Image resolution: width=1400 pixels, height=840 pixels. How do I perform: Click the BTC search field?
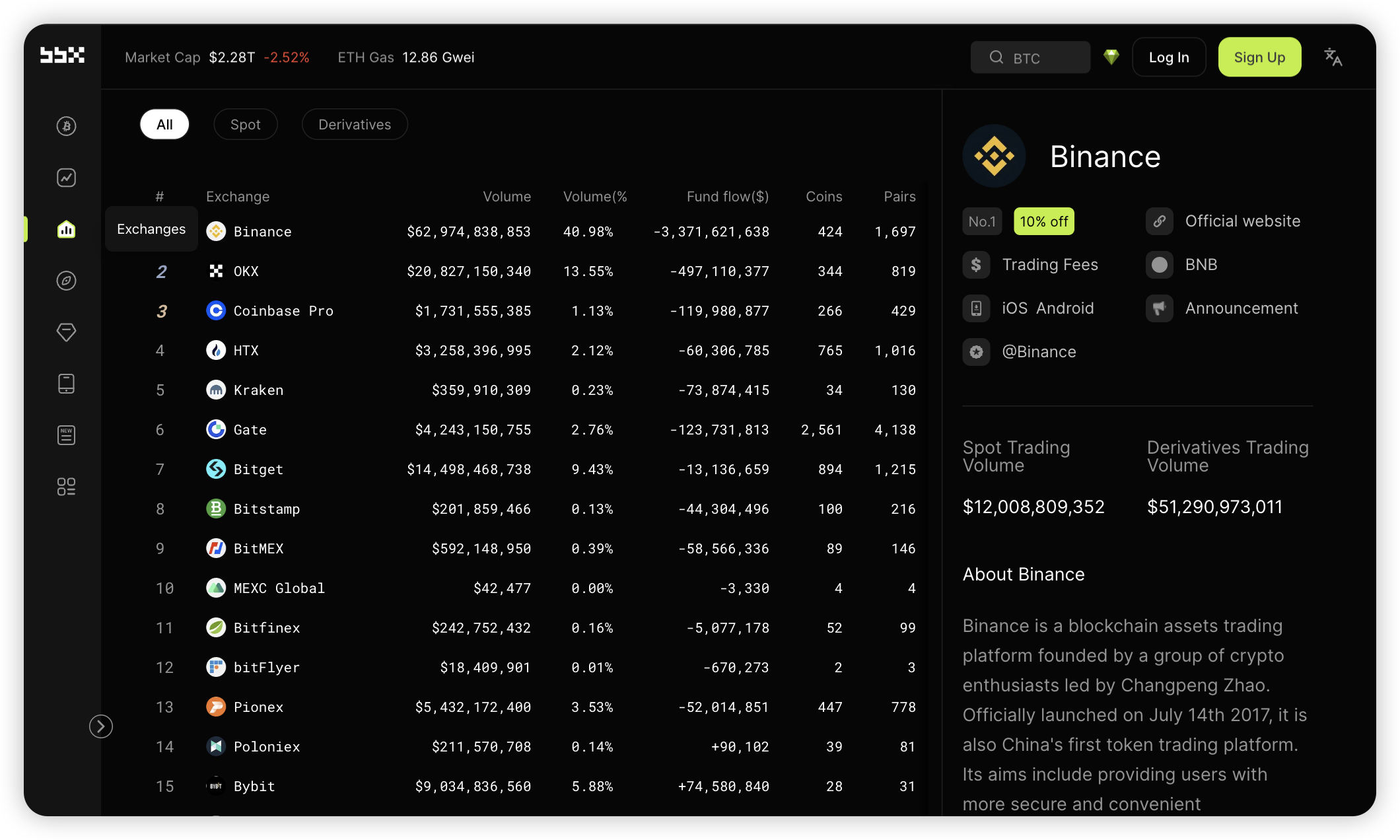tap(1030, 57)
